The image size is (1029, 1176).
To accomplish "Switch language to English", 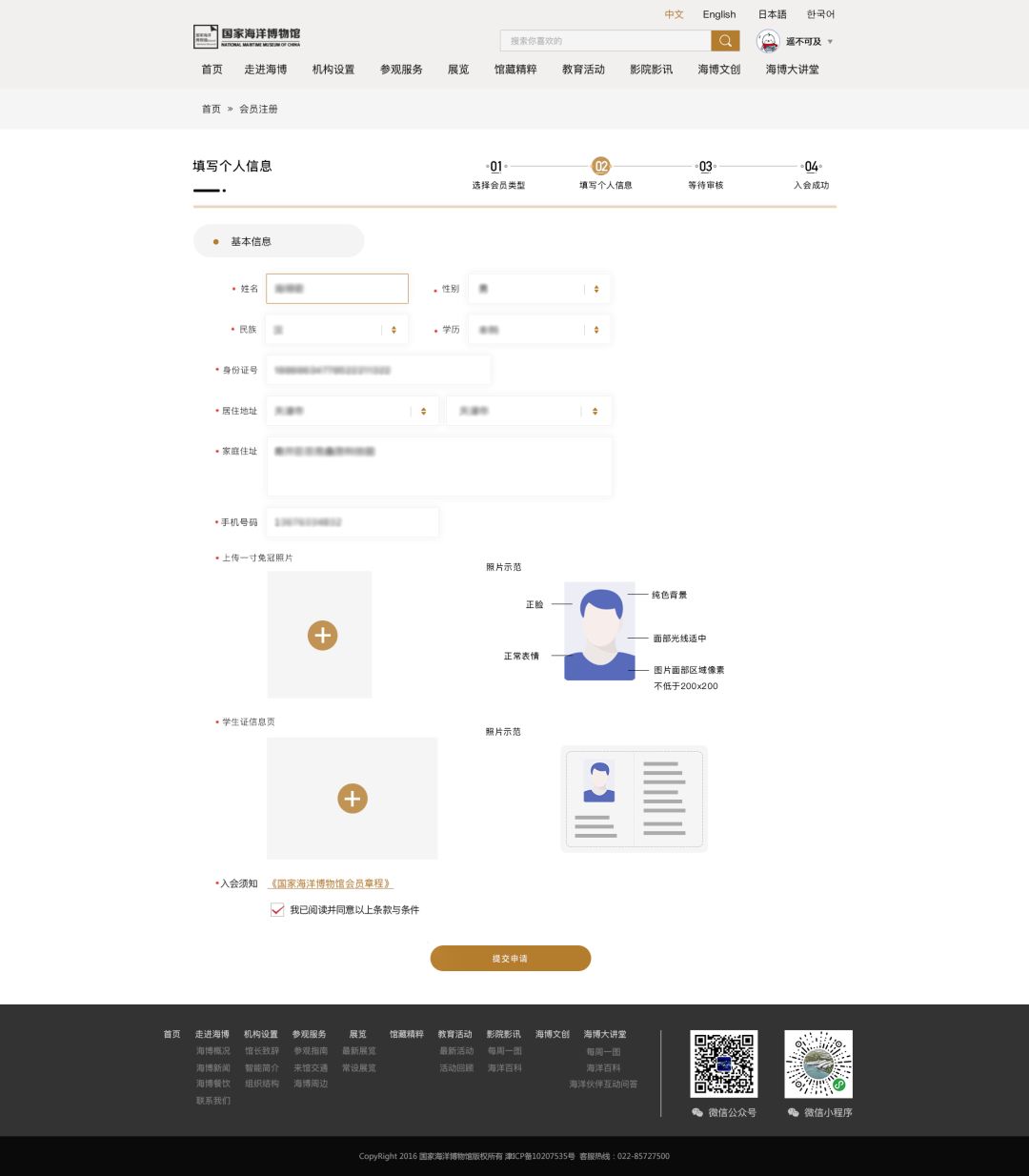I will (719, 14).
